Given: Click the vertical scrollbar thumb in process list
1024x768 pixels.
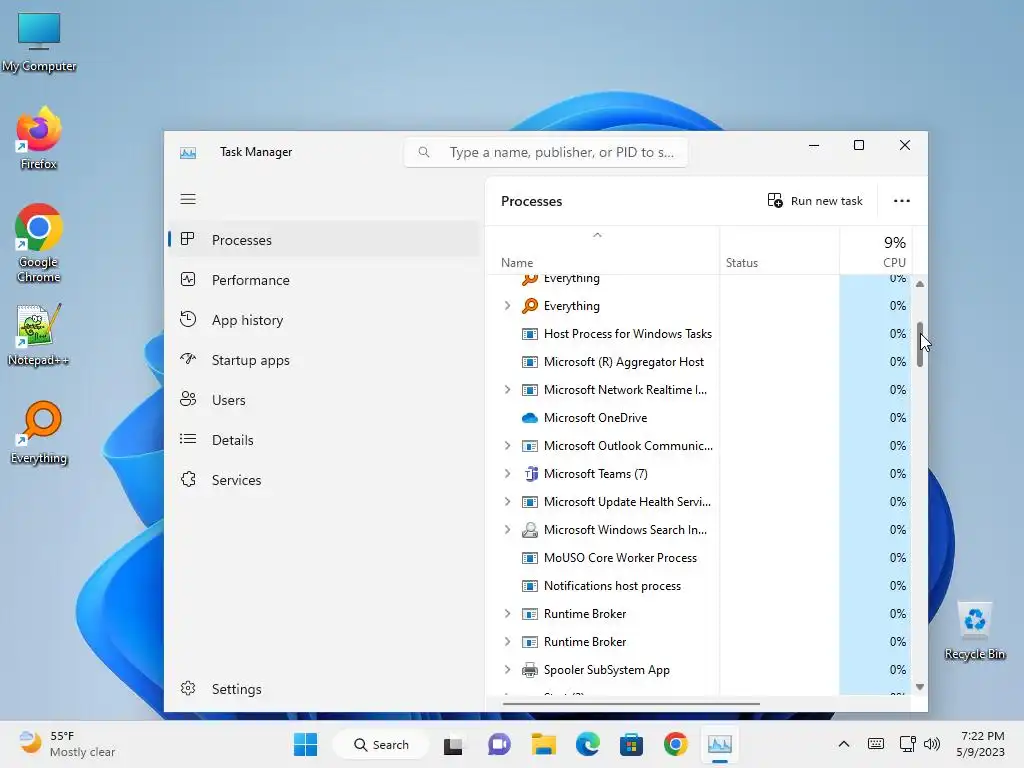Looking at the screenshot, I should click(x=920, y=344).
